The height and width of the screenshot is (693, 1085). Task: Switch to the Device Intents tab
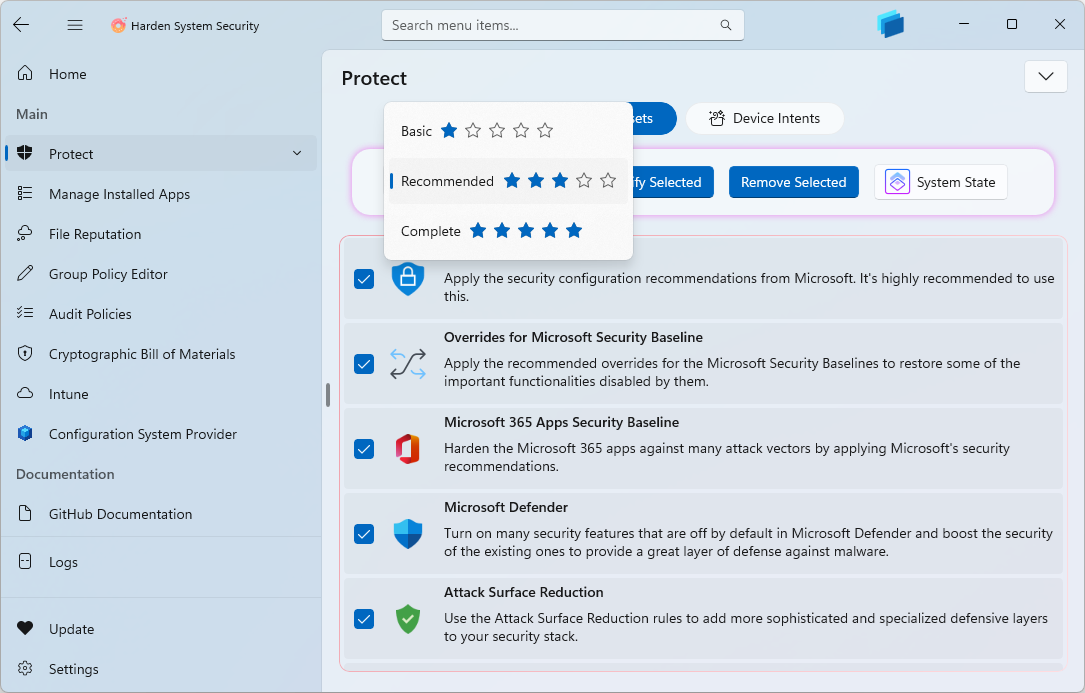tap(765, 118)
